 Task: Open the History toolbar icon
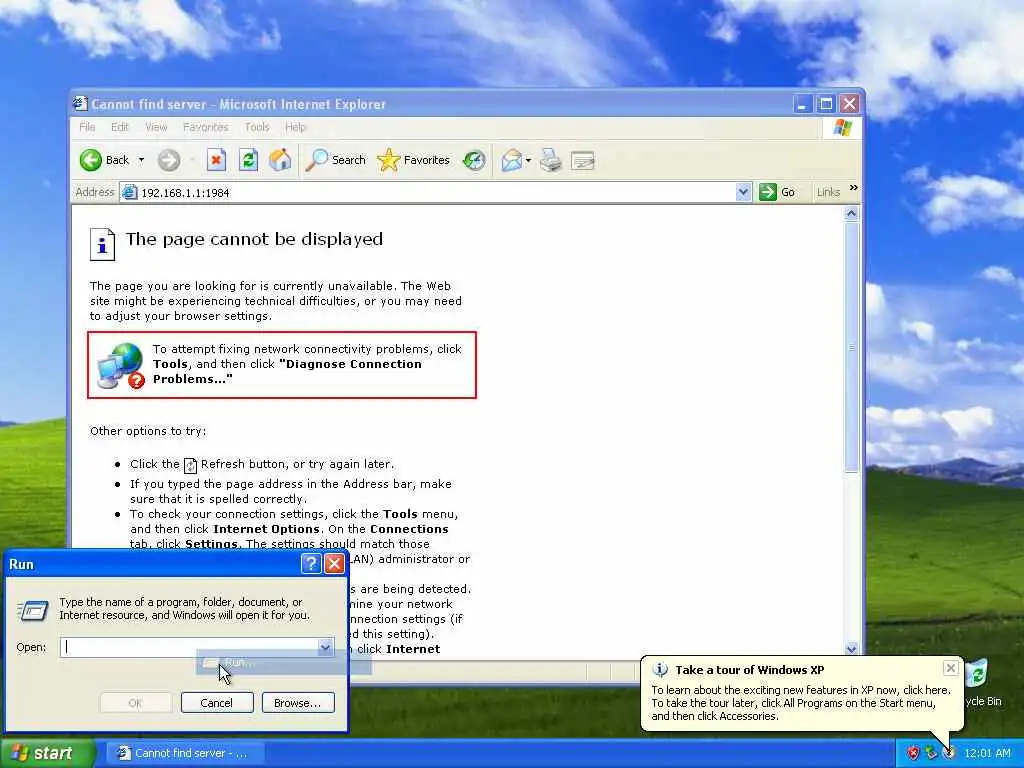[474, 160]
